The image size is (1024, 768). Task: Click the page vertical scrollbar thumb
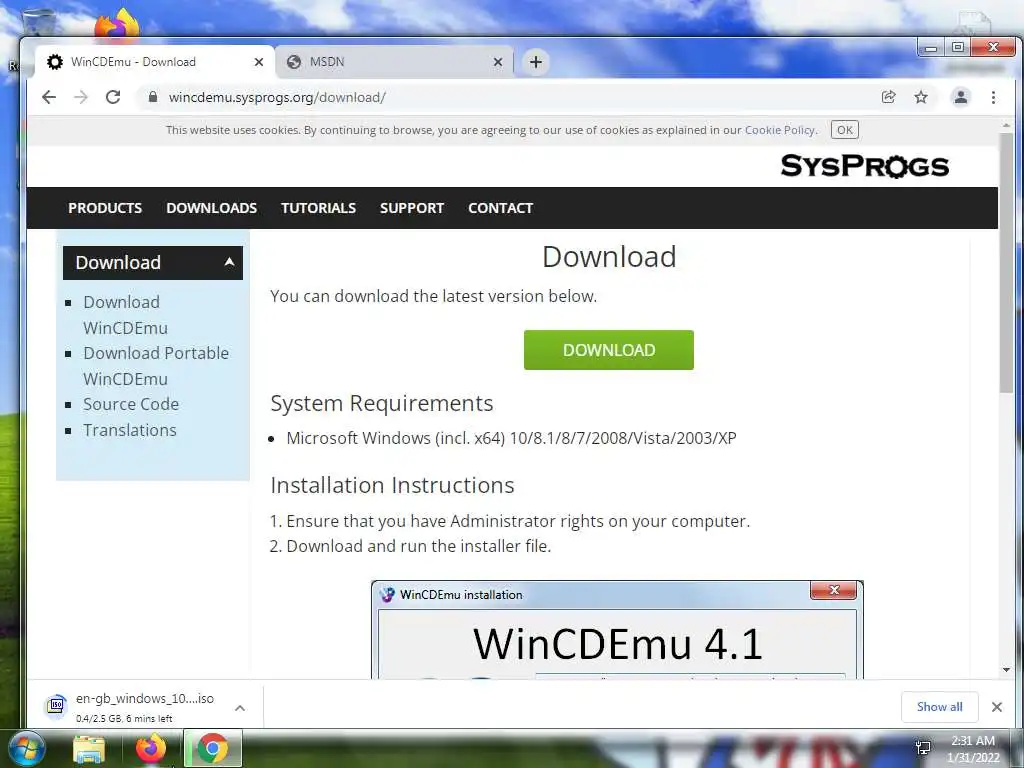click(1006, 261)
